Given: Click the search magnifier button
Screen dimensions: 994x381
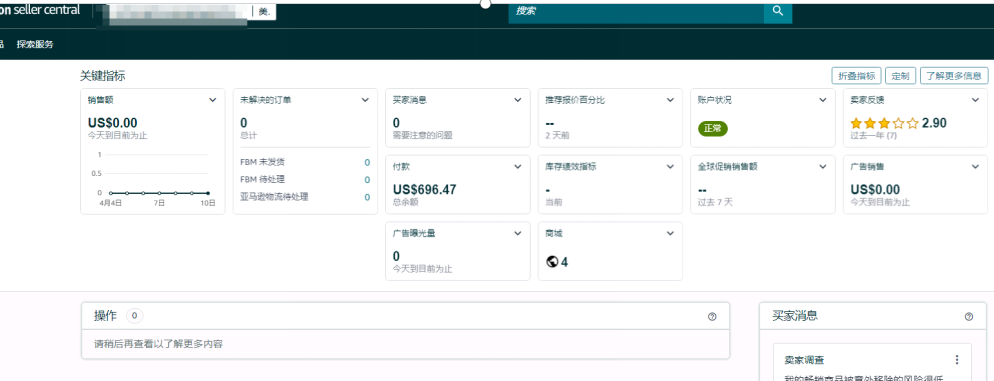Looking at the screenshot, I should (778, 11).
